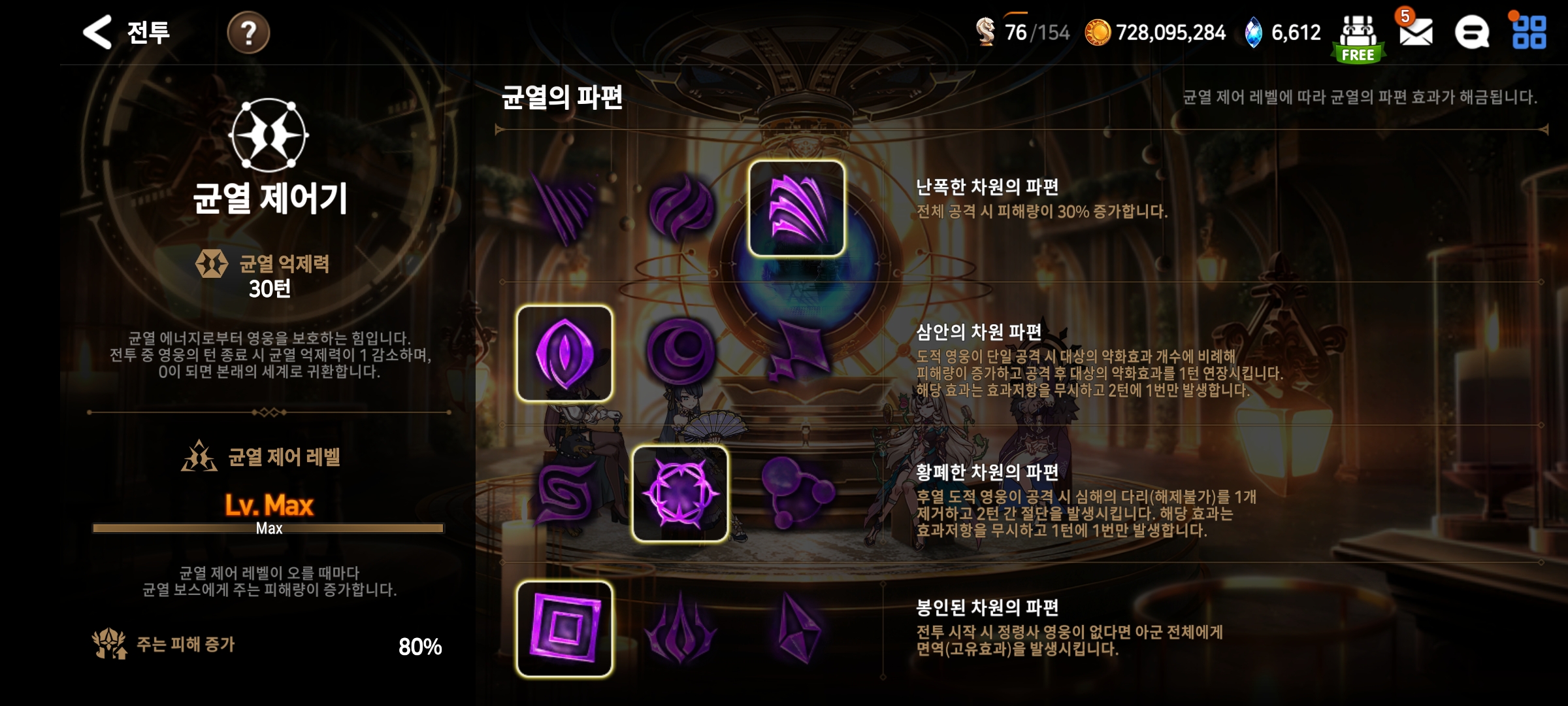Viewport: 1568px width, 706px height.
Task: Choose the purple crystal shard fragment
Action: [x=798, y=629]
